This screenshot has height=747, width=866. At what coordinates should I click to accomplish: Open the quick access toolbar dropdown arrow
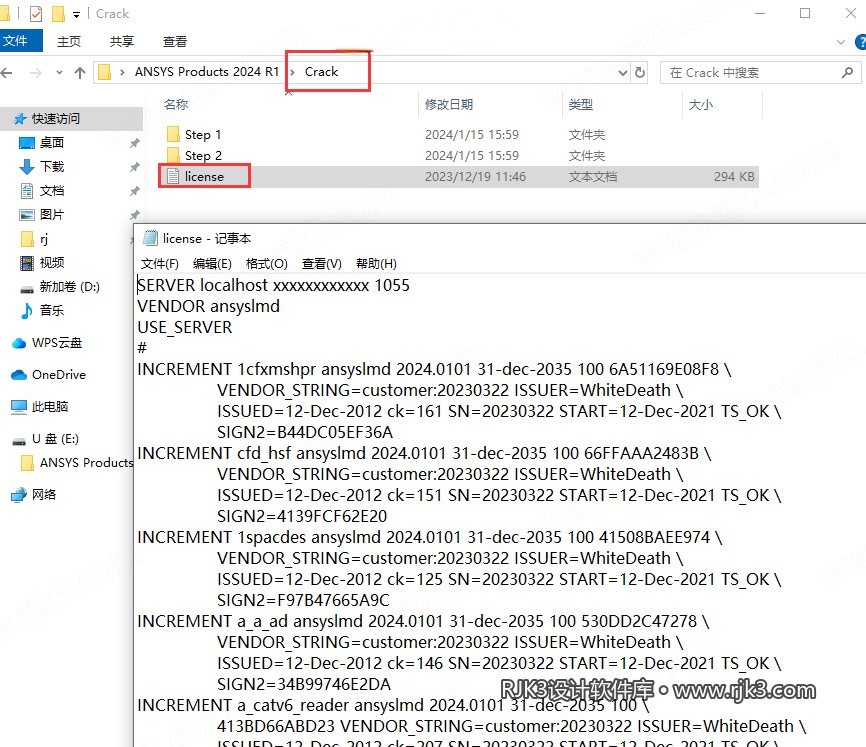coord(76,14)
